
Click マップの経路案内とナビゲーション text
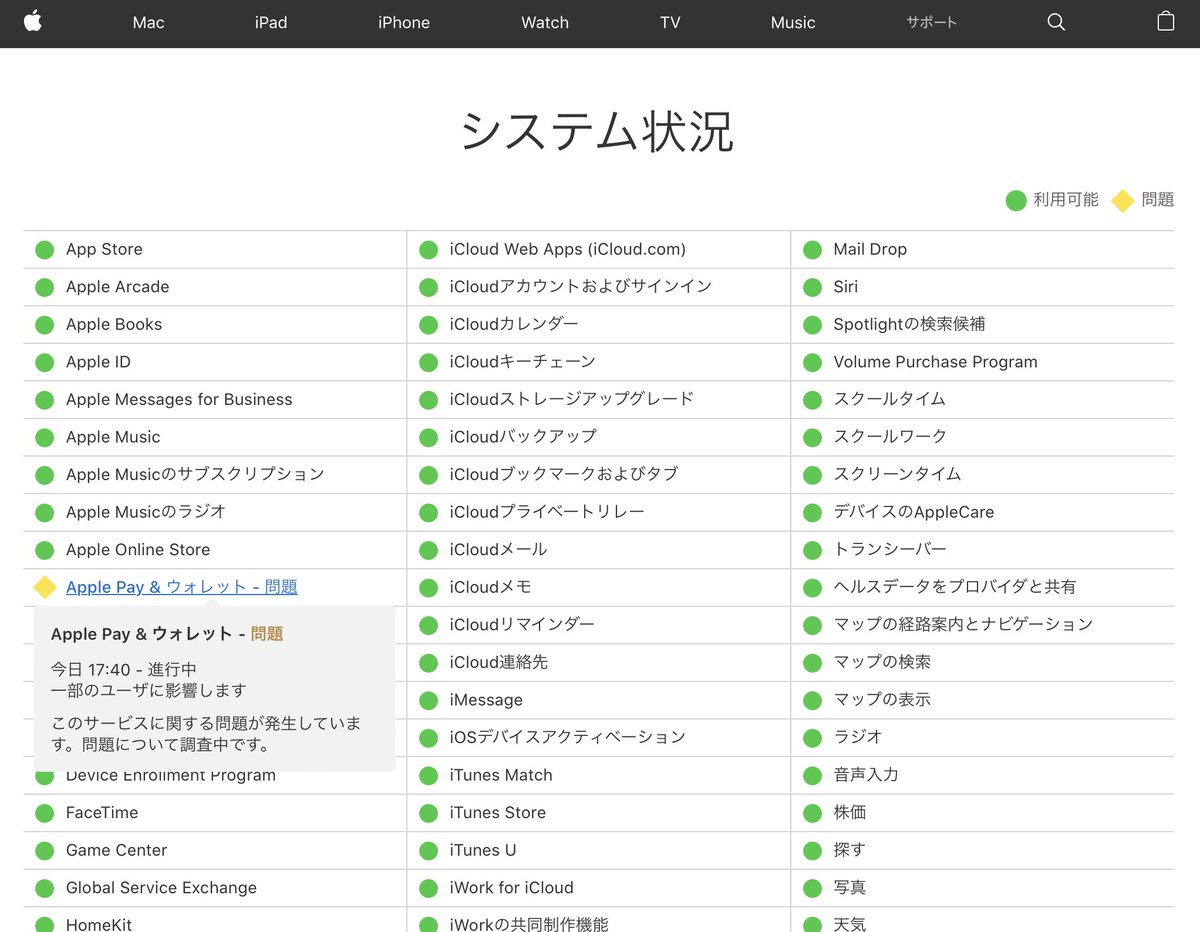[x=963, y=625]
